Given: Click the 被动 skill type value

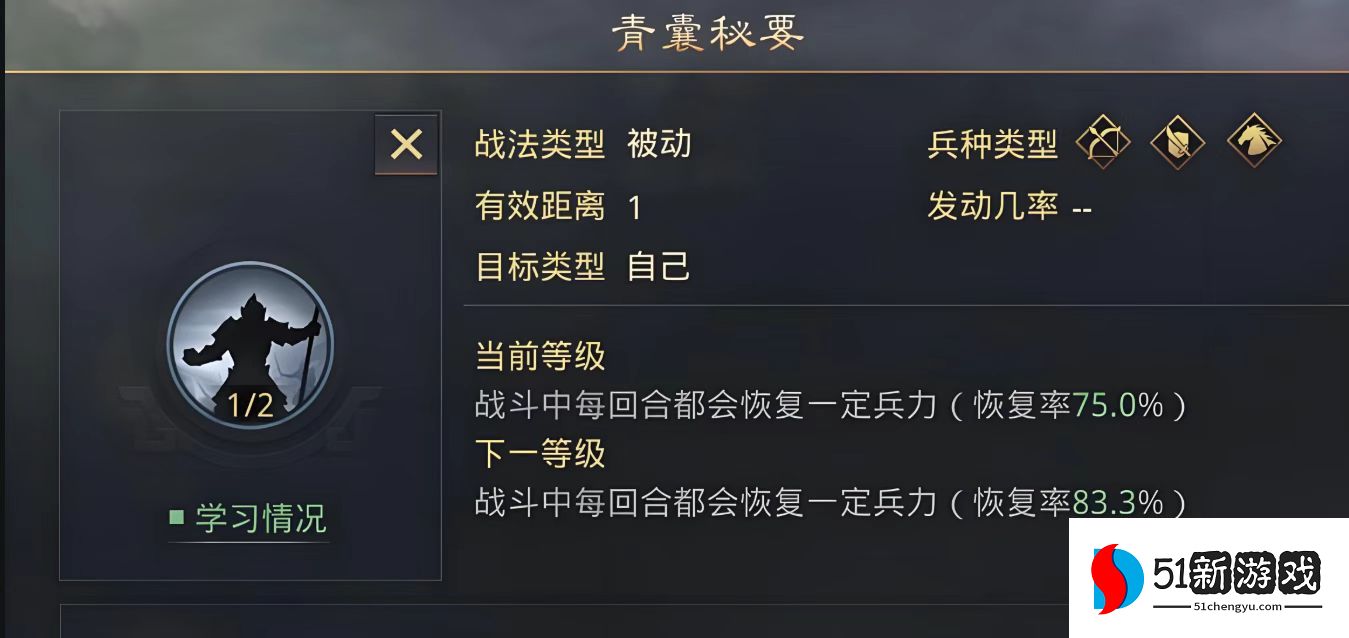Looking at the screenshot, I should (662, 145).
